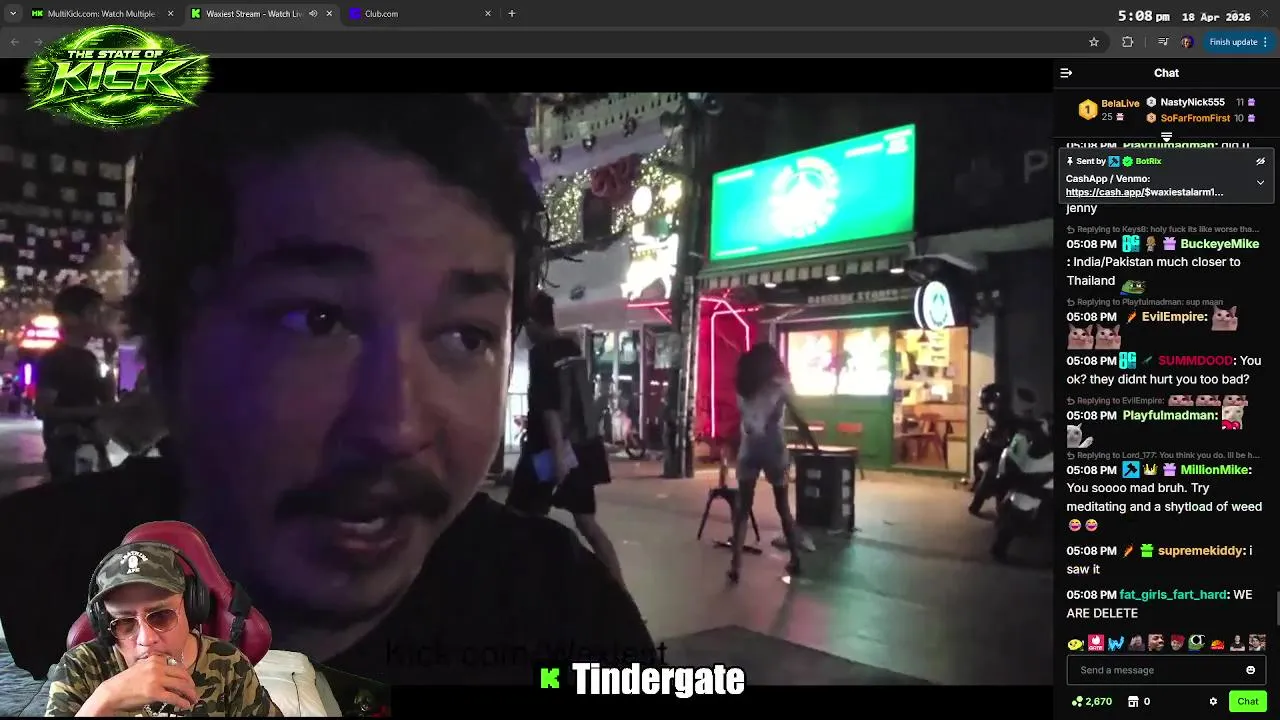Insert the last emote in quick row
1280x720 pixels.
click(x=1257, y=643)
